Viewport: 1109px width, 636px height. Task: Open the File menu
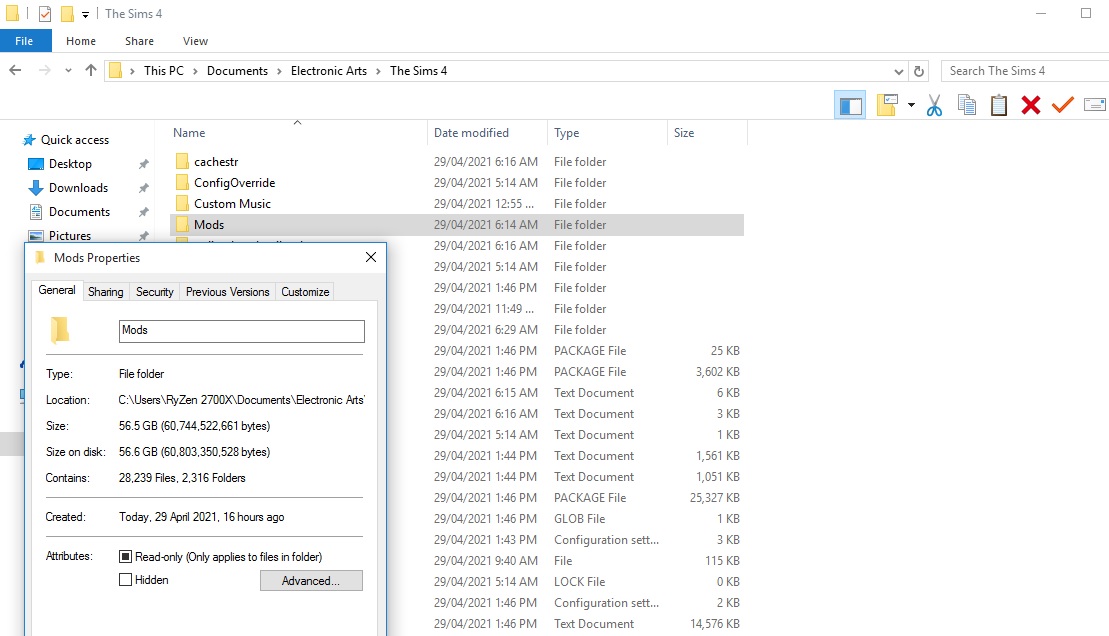coord(24,41)
